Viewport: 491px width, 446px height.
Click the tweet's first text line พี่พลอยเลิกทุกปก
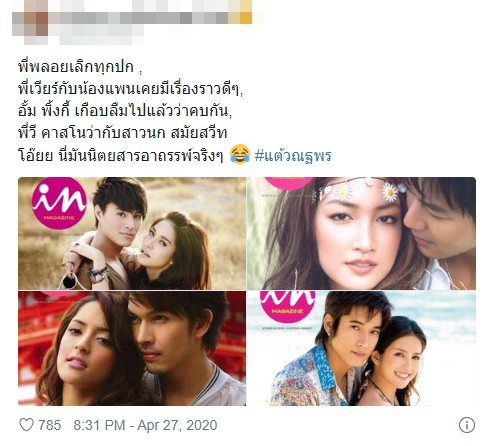tap(80, 67)
